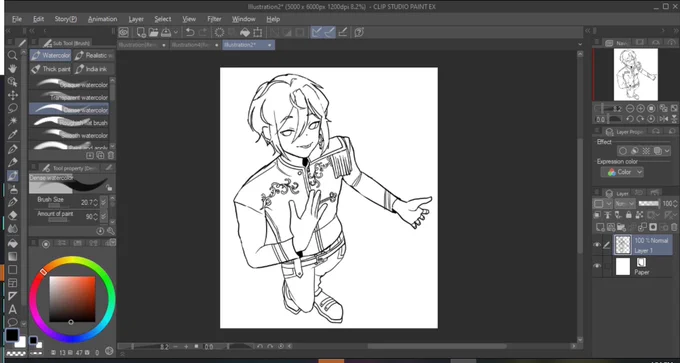Toggle Border effect circle in Layer Property

point(623,151)
